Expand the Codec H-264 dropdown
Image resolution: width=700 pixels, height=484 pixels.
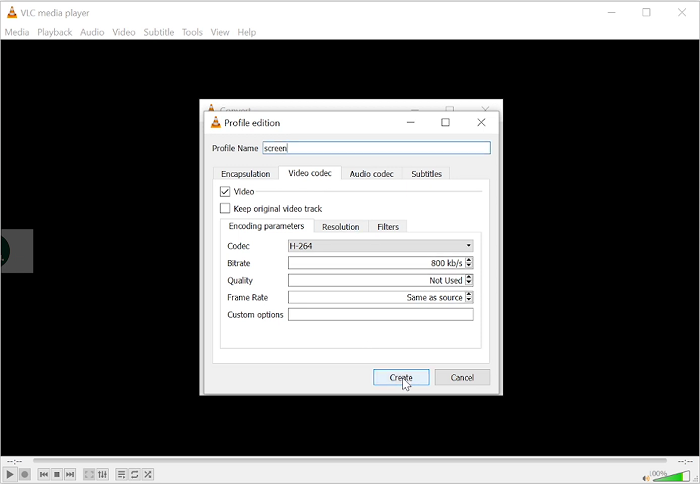pos(380,246)
